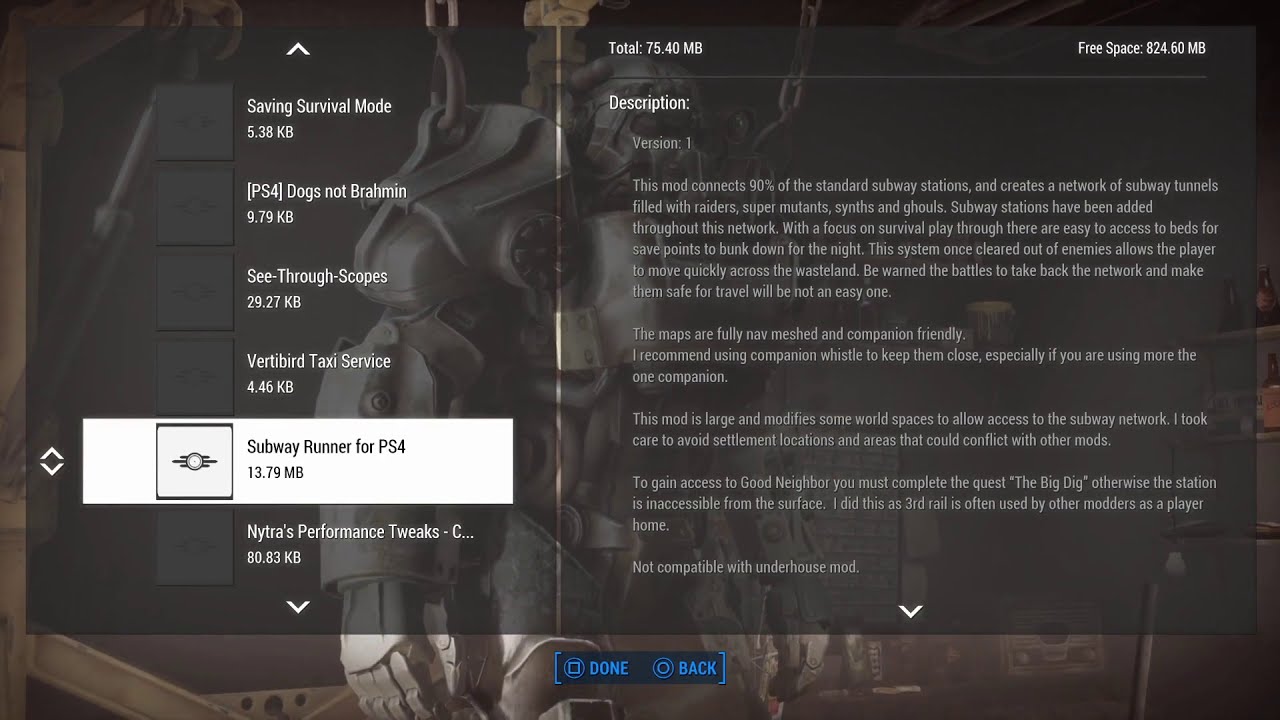Click 'Not compatible with underhouse mod.' line
Image resolution: width=1280 pixels, height=720 pixels.
click(745, 567)
